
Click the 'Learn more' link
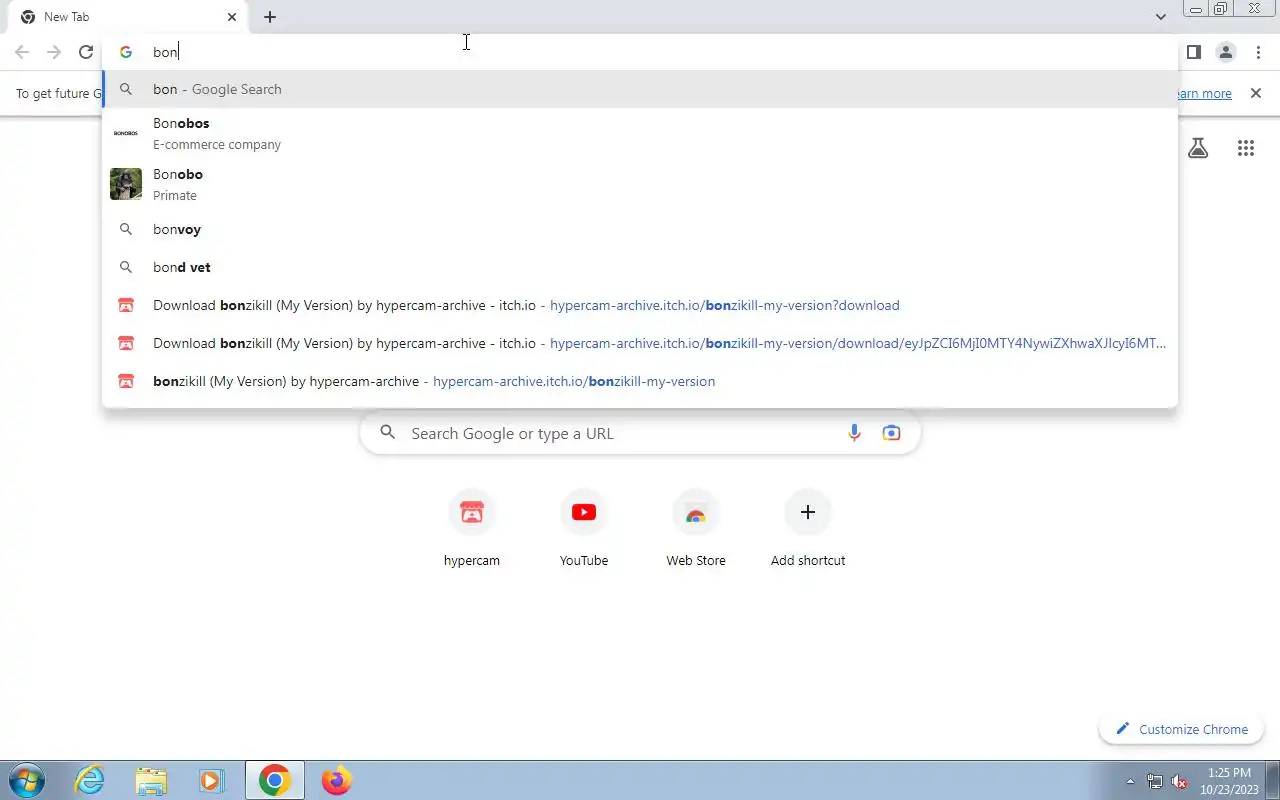pyautogui.click(x=1204, y=93)
